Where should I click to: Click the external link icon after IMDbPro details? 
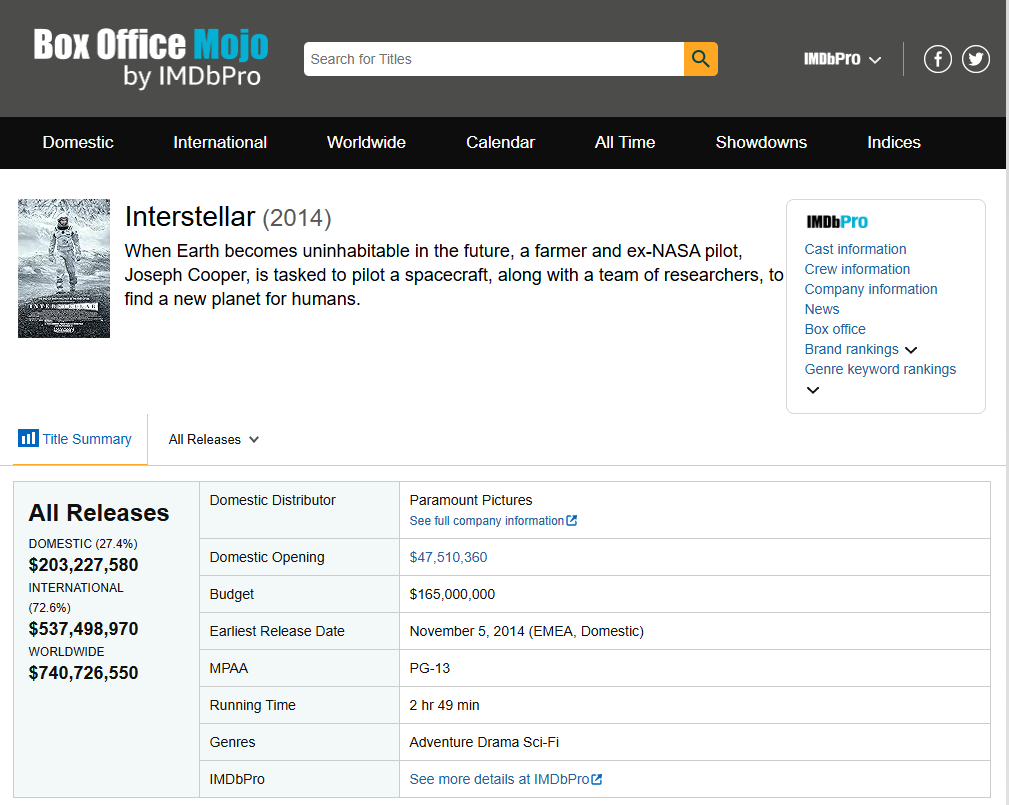[x=597, y=779]
